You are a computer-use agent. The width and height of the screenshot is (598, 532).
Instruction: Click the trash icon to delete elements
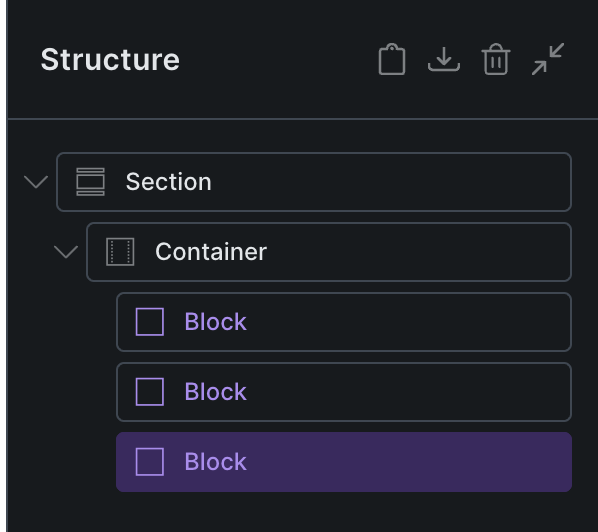click(496, 59)
